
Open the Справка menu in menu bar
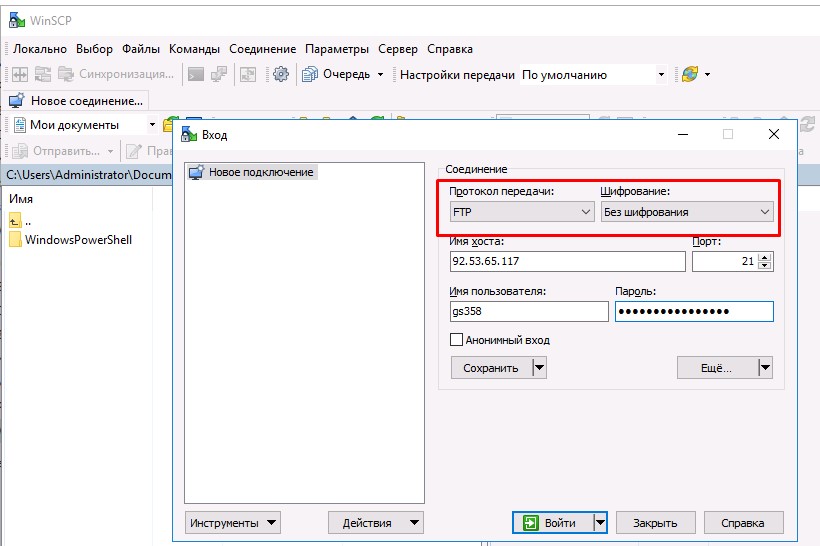point(450,49)
